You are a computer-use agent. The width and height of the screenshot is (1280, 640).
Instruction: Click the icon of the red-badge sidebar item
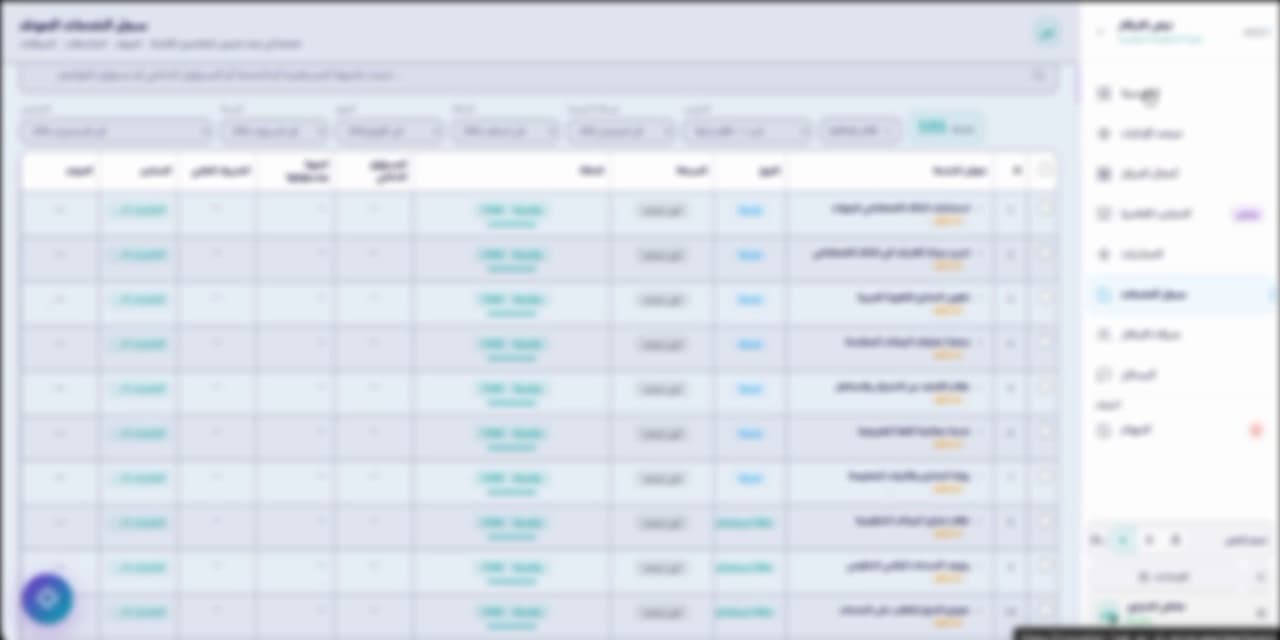coord(1104,430)
